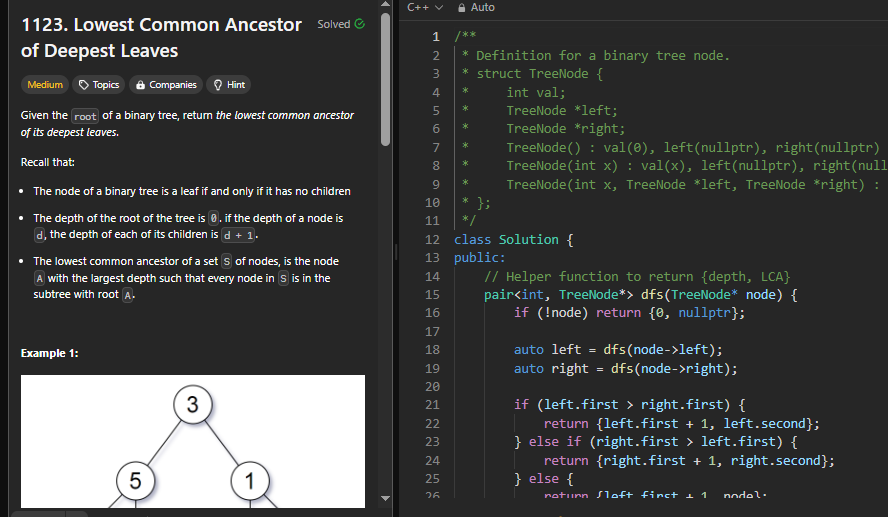Viewport: 888px width, 517px height.
Task: Open the C++ language dropdown
Action: point(425,7)
